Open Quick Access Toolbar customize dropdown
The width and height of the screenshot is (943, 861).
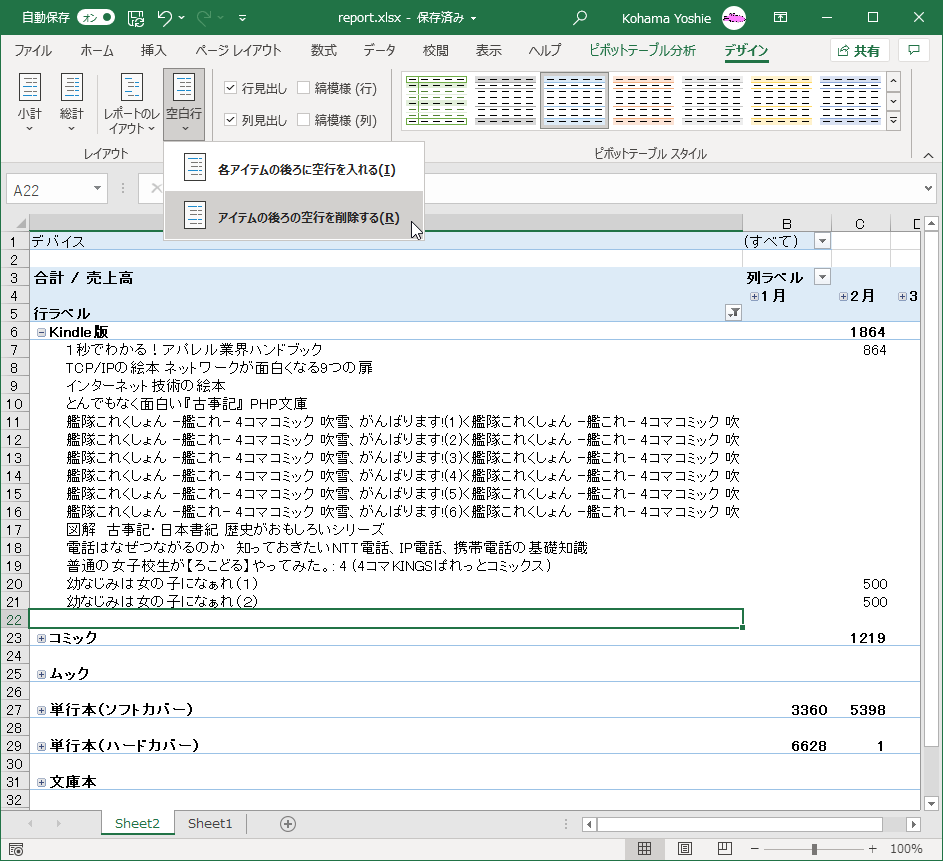[242, 19]
